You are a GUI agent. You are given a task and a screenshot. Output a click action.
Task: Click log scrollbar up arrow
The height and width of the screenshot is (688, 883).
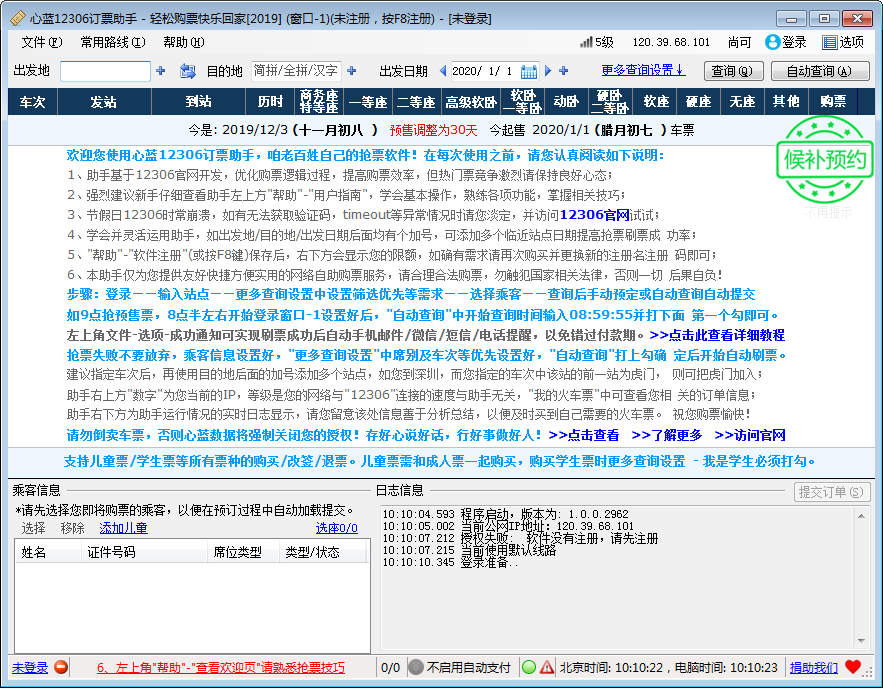click(x=861, y=516)
